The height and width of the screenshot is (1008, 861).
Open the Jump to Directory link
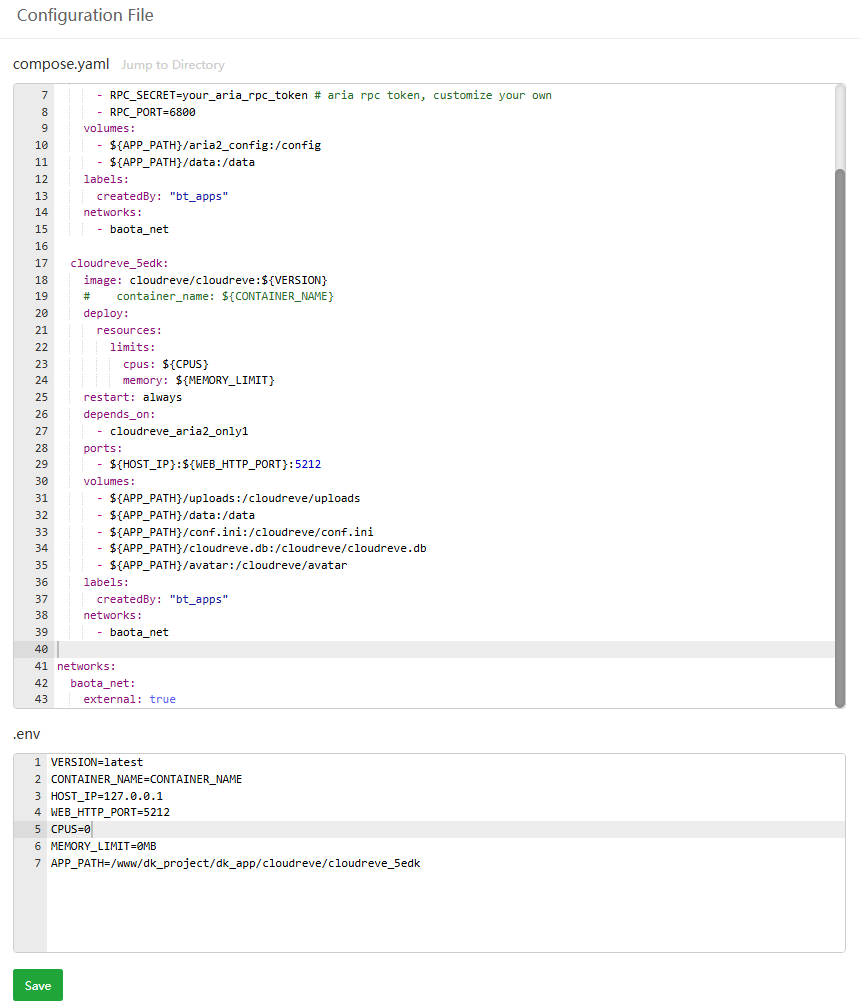173,65
